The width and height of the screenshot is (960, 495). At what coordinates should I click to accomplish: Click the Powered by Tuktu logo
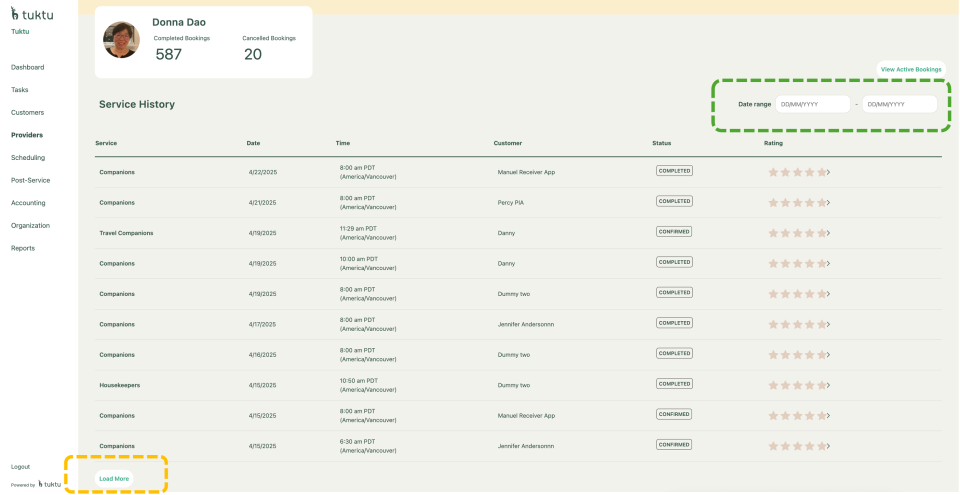pos(50,484)
